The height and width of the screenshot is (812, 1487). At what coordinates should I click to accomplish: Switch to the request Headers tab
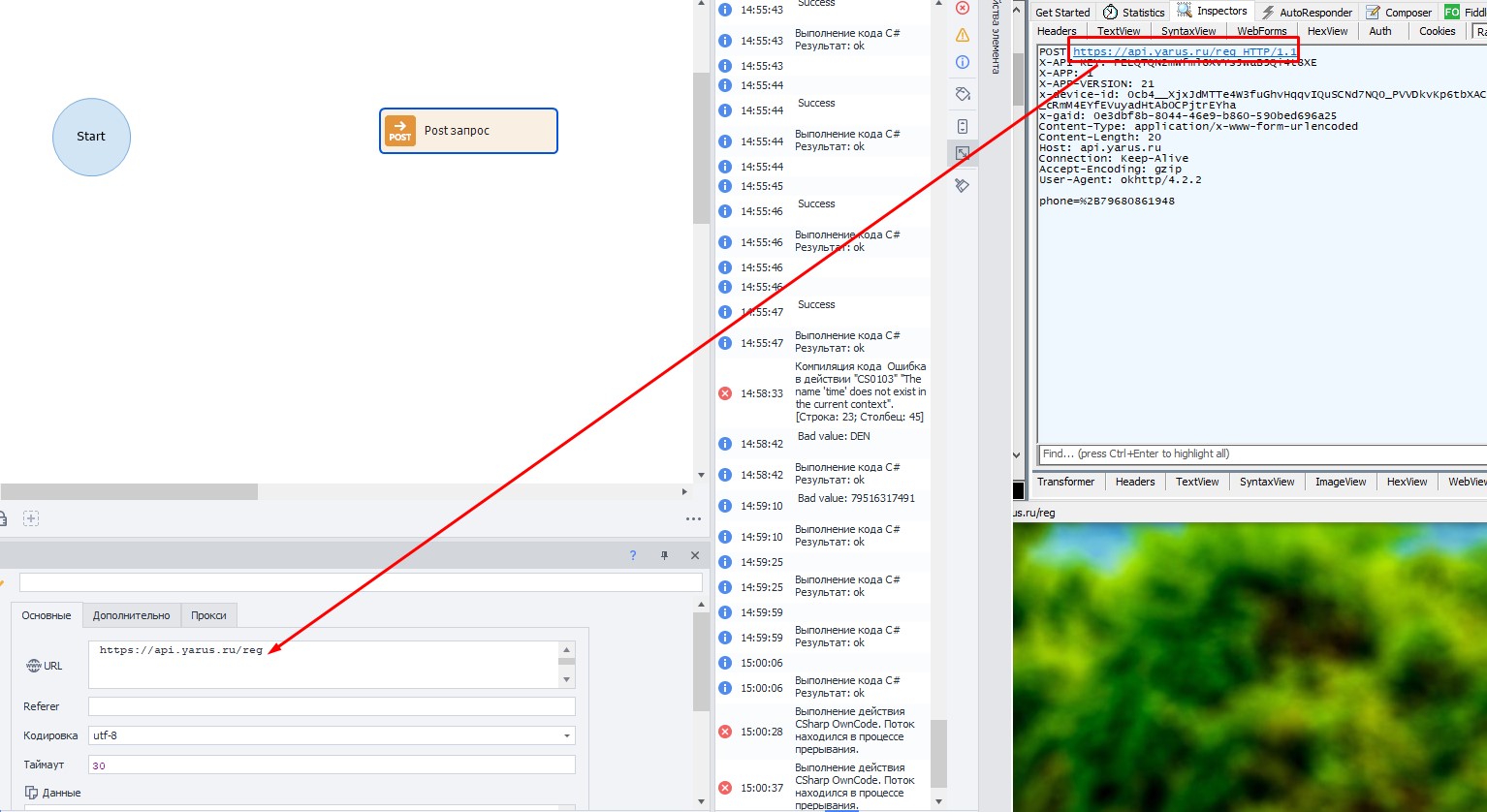(x=1057, y=31)
